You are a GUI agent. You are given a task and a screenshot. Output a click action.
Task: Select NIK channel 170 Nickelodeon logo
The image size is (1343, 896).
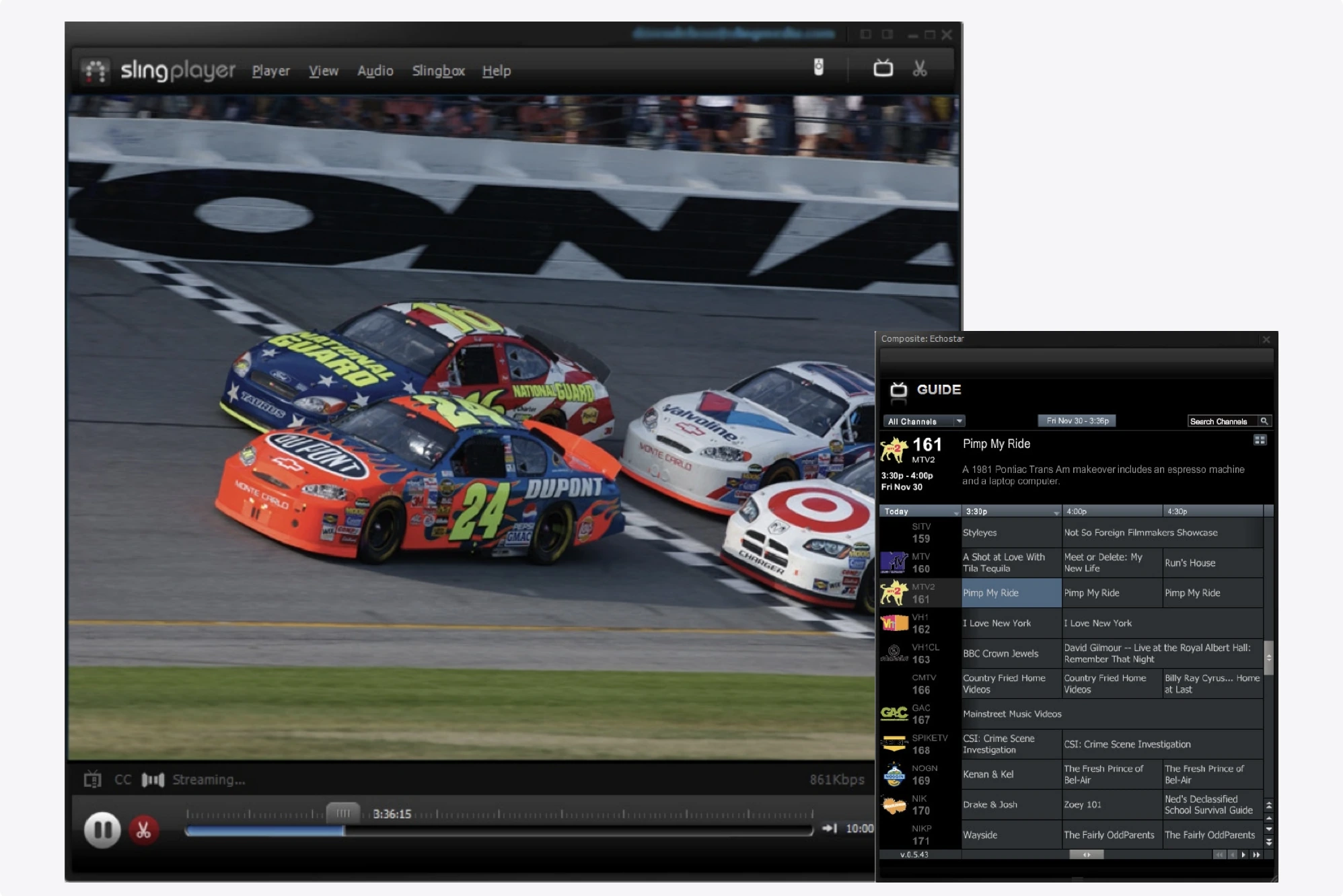tap(894, 805)
